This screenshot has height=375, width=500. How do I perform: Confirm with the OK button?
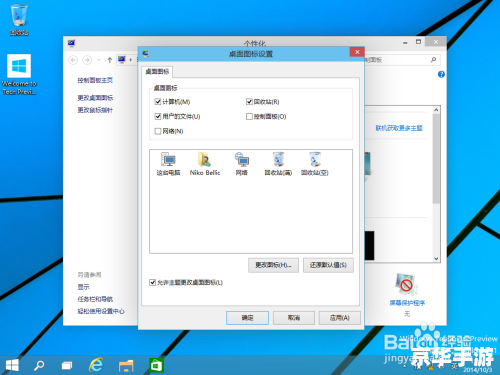pyautogui.click(x=247, y=318)
